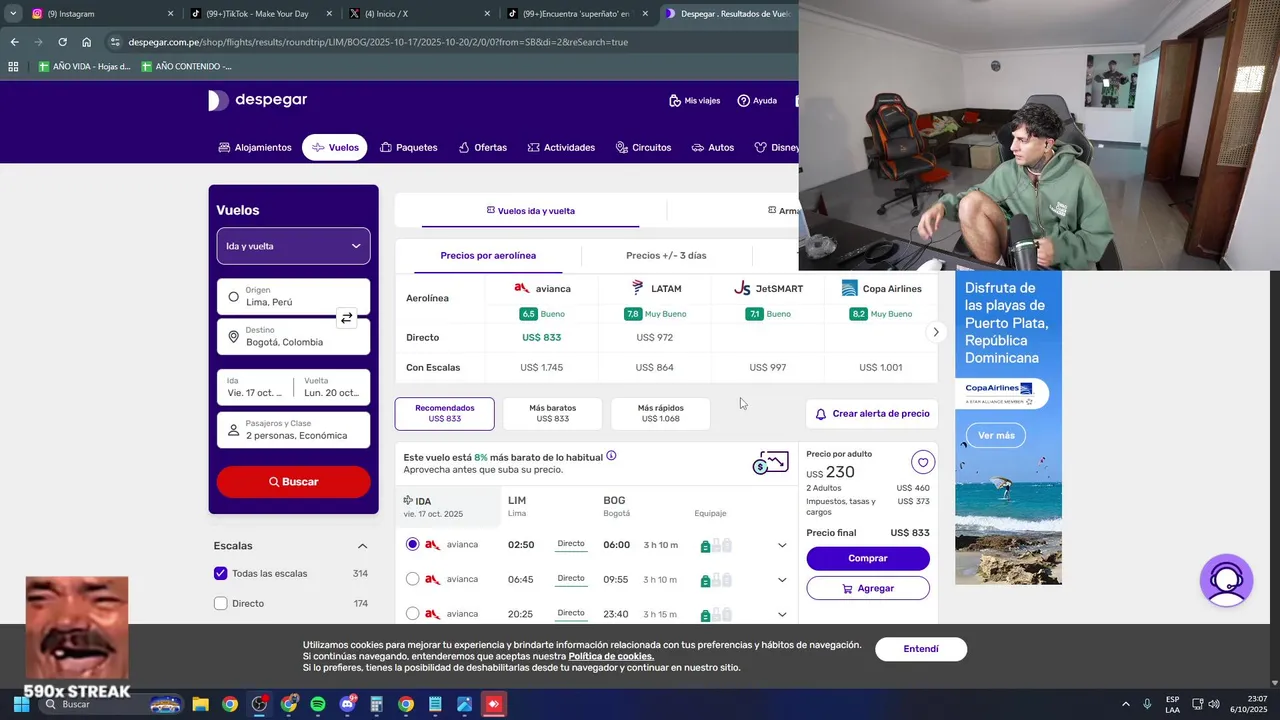Image resolution: width=1280 pixels, height=720 pixels.
Task: Select Precios por aerolínea tab
Action: pos(488,256)
